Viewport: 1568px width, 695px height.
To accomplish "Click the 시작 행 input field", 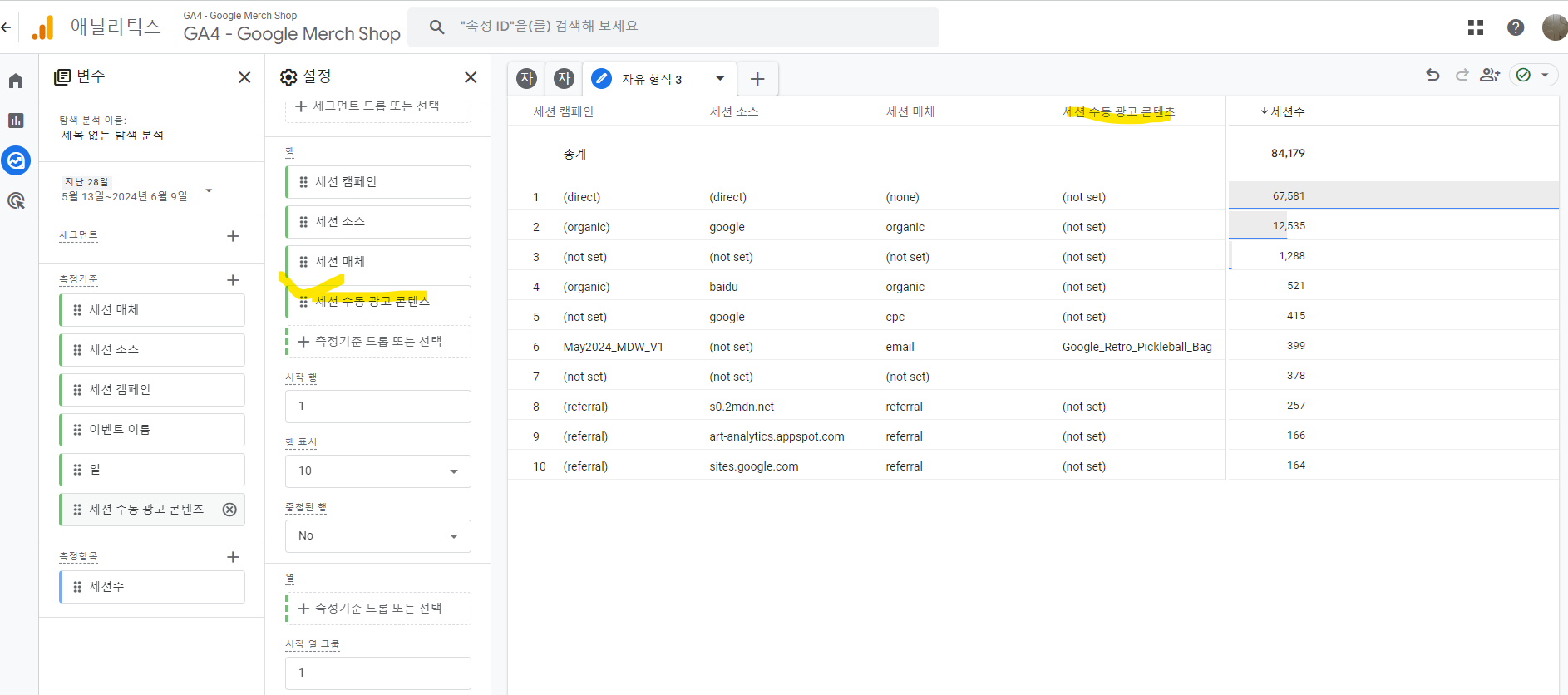I will [x=378, y=407].
